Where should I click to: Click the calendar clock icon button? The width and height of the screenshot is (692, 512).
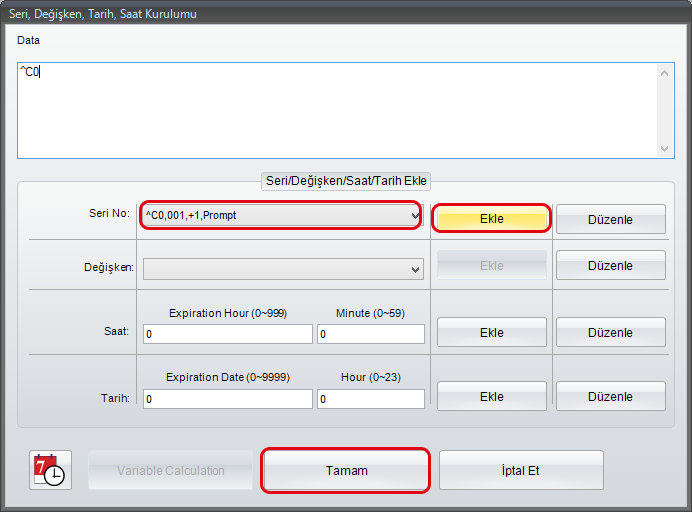[x=49, y=470]
